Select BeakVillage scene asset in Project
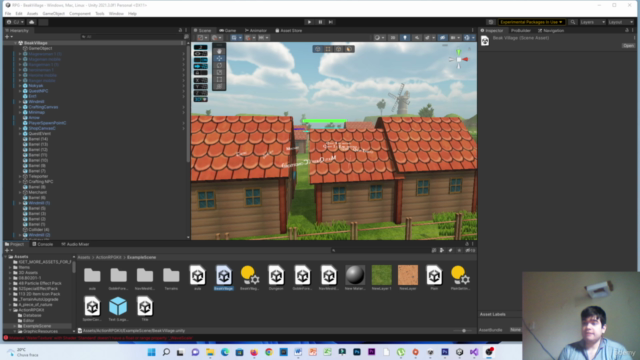The height and width of the screenshot is (360, 640). click(x=224, y=278)
